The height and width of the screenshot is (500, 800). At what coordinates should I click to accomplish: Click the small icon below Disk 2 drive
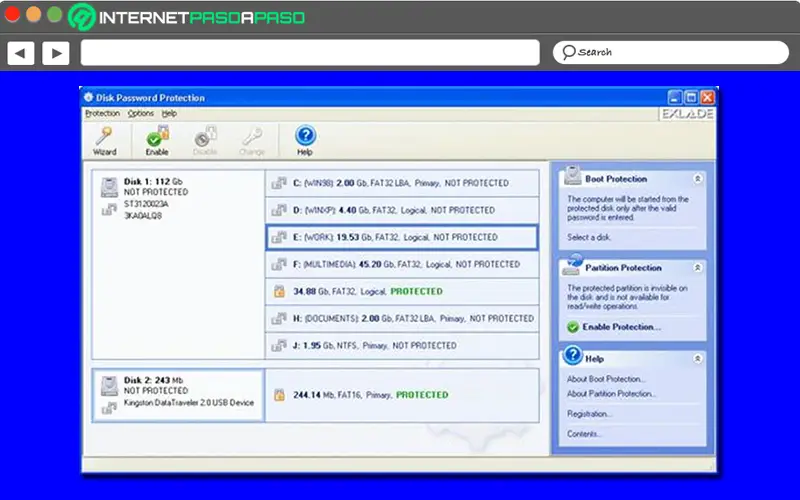pos(109,408)
